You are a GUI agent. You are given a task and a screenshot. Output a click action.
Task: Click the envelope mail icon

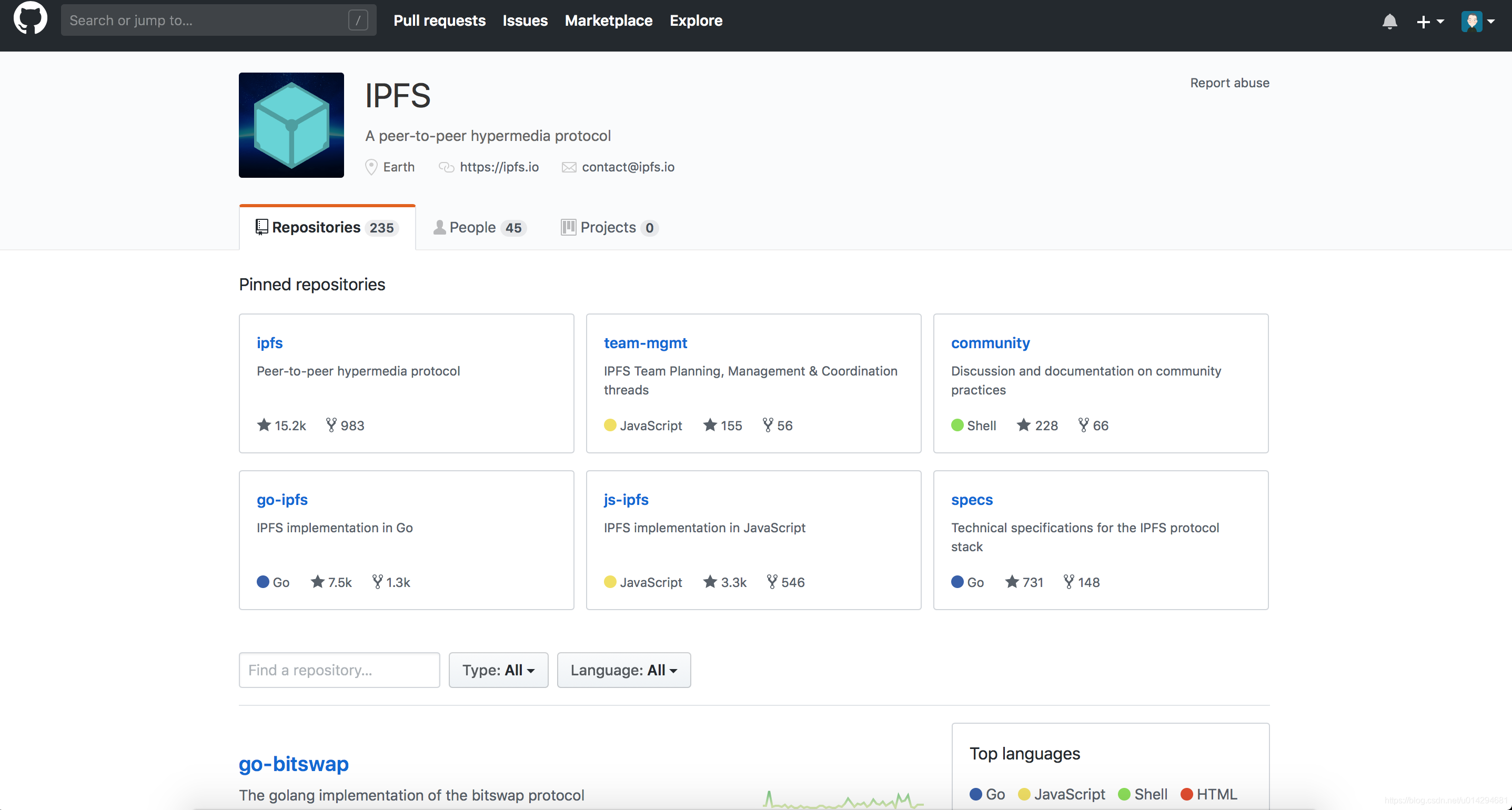point(569,167)
